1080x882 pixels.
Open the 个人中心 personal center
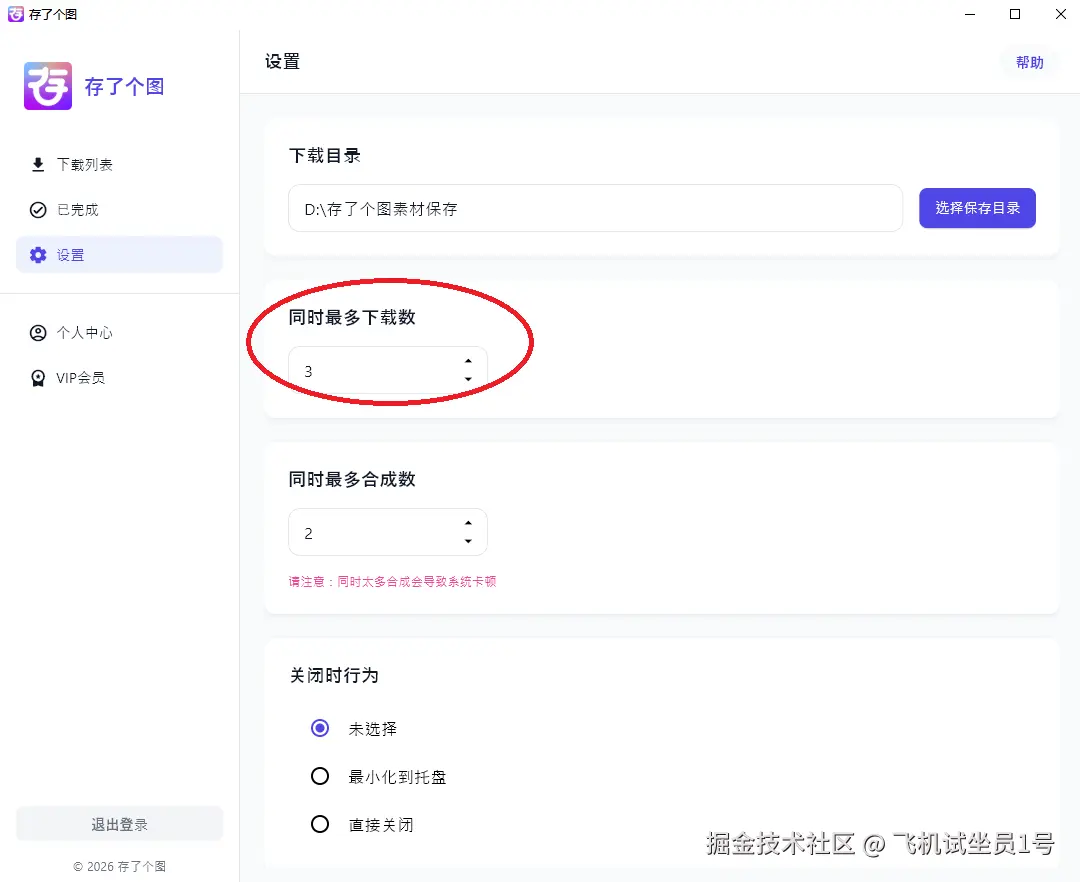119,333
